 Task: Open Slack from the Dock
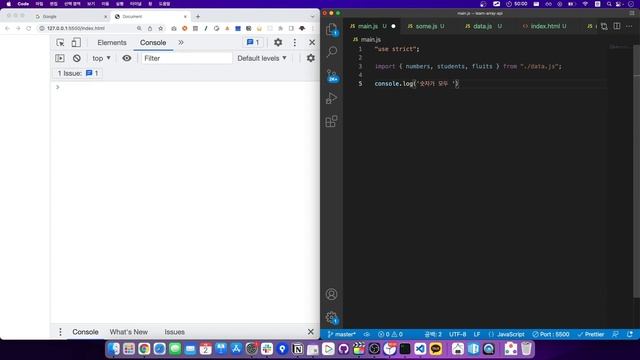pos(267,349)
